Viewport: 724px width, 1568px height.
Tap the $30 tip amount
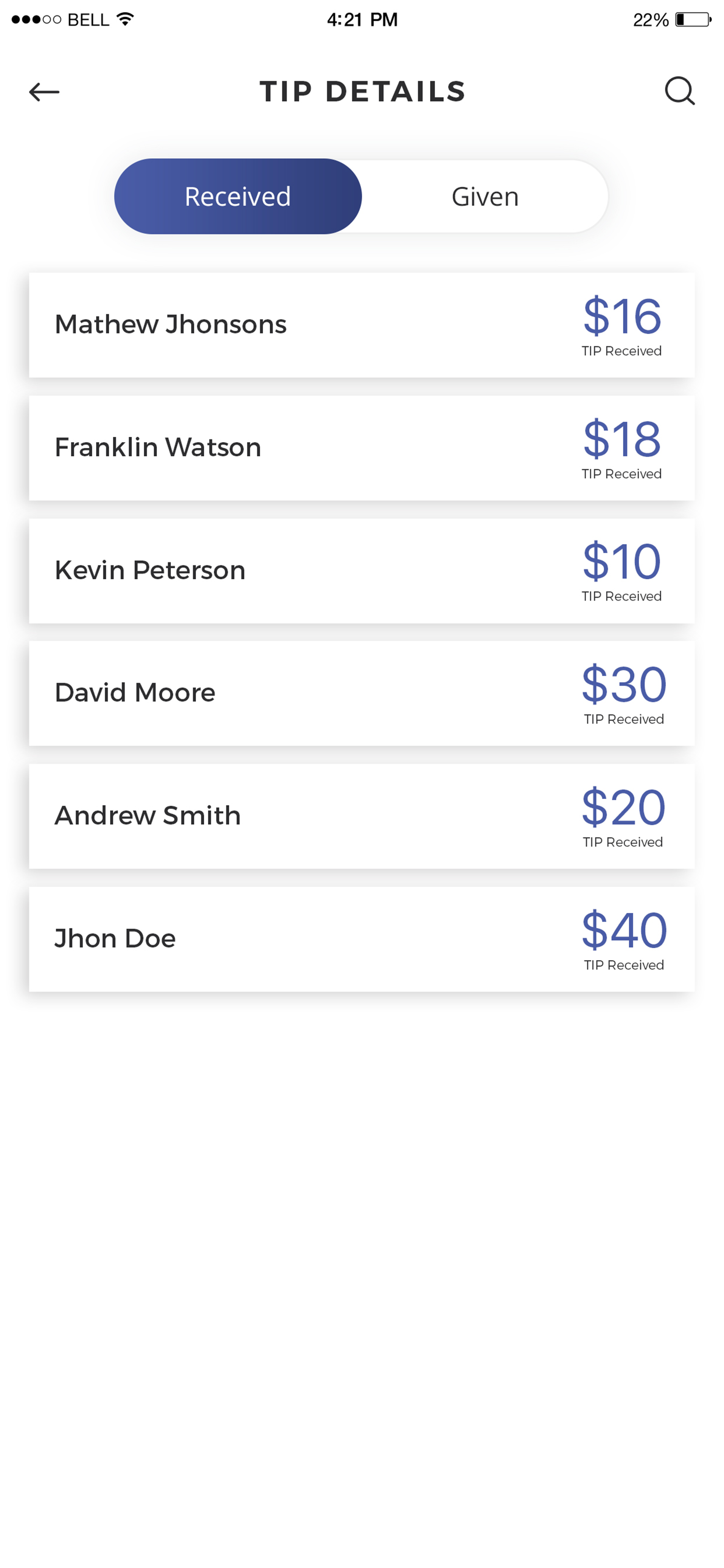(x=624, y=684)
